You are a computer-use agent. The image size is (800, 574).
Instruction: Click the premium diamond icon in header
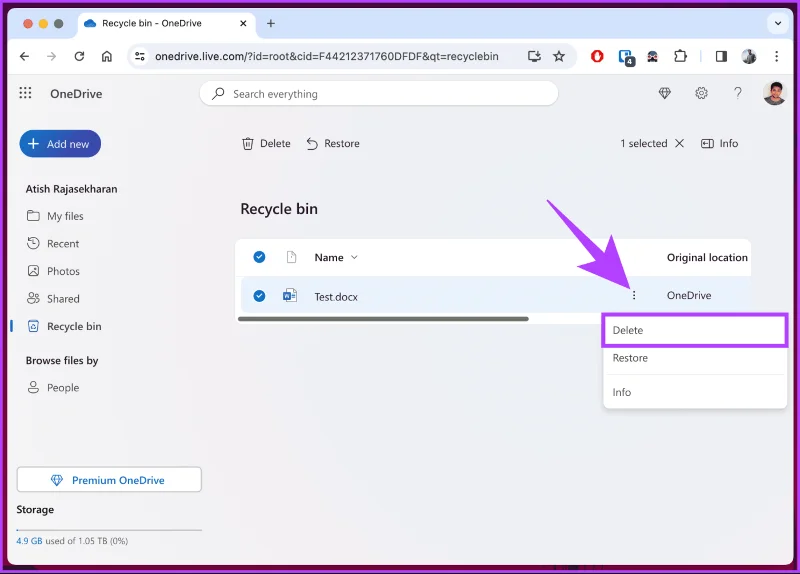[664, 93]
